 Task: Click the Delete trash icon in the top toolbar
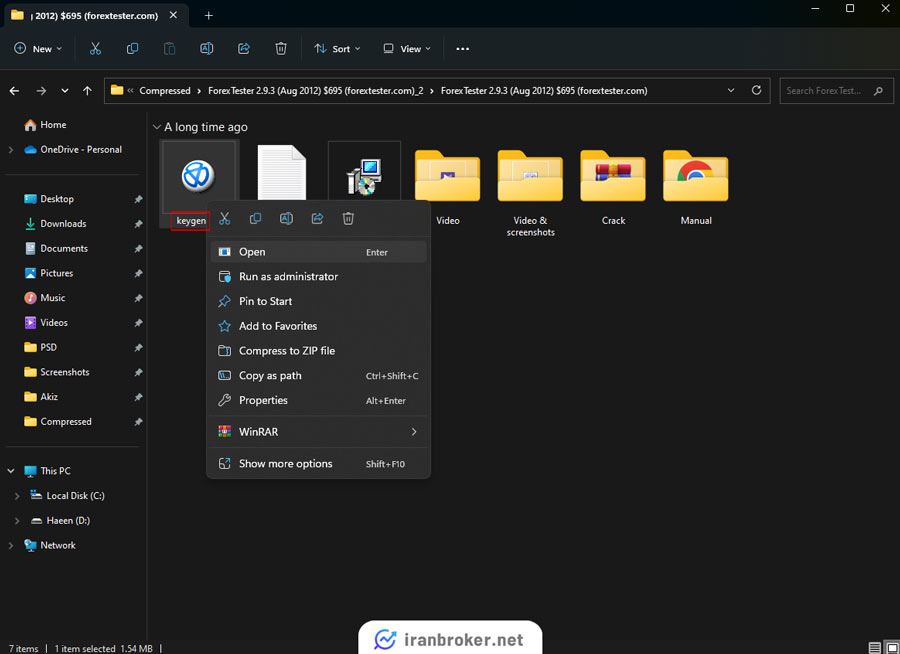[281, 49]
